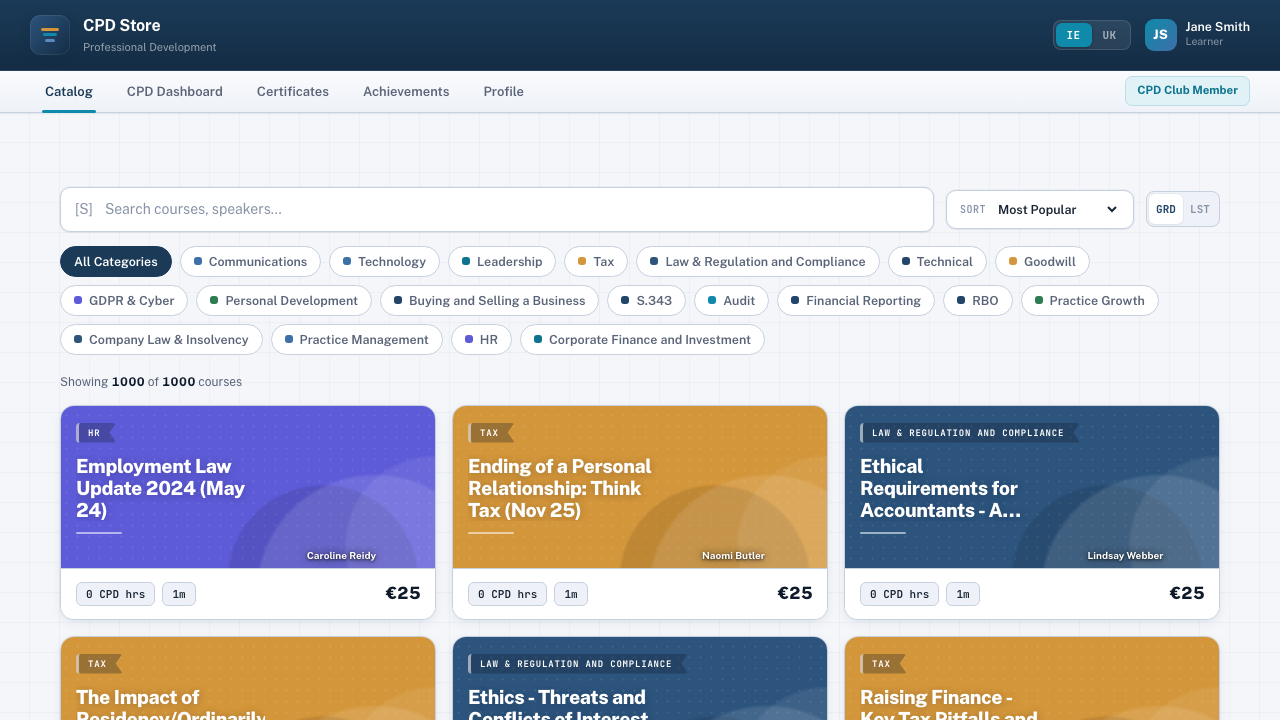Switch region to IE
Screen dimensions: 1280x720
[1073, 35]
